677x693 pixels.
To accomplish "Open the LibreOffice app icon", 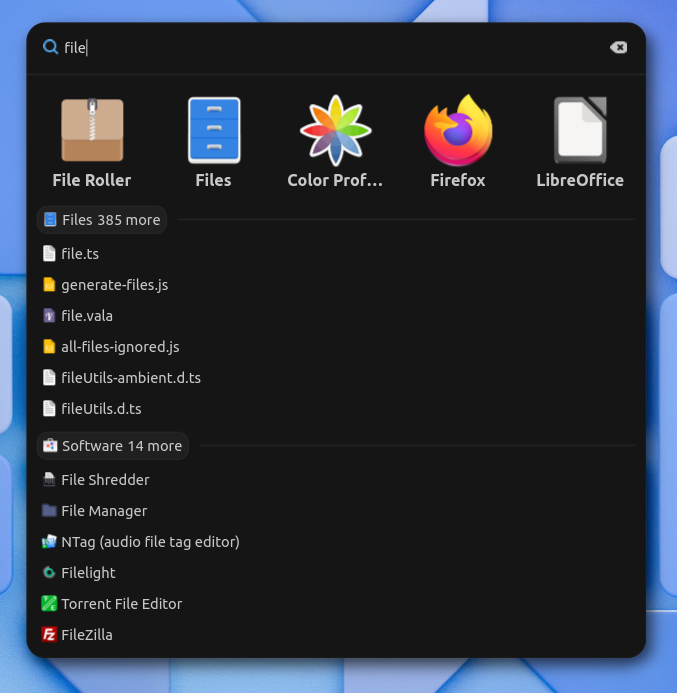I will [x=580, y=130].
